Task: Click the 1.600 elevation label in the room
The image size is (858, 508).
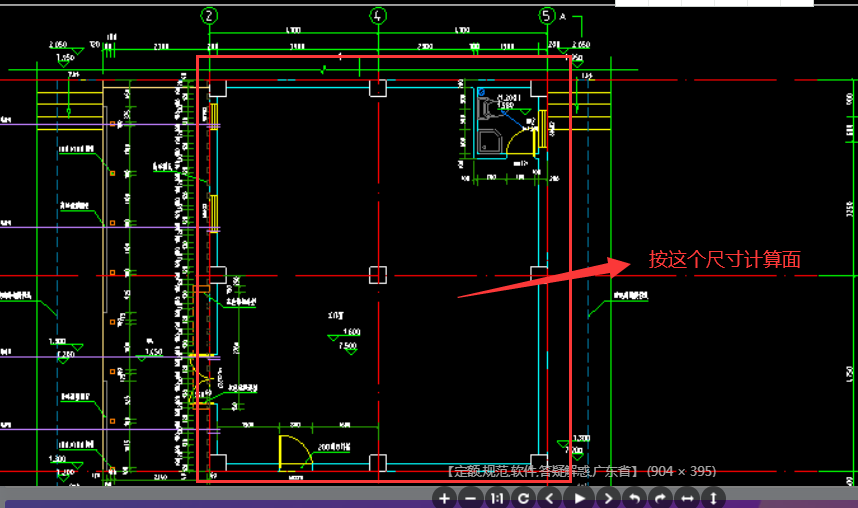Action: point(351,332)
